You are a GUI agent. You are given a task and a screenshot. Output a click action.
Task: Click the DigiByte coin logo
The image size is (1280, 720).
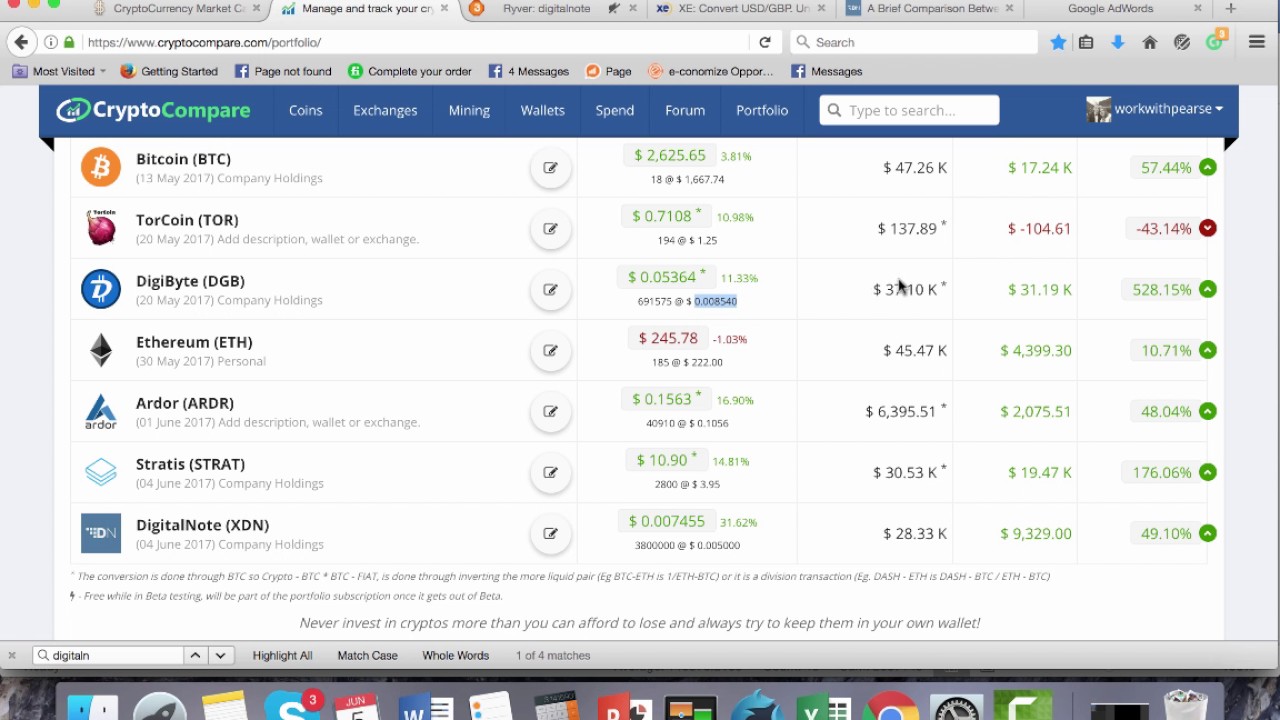[101, 289]
